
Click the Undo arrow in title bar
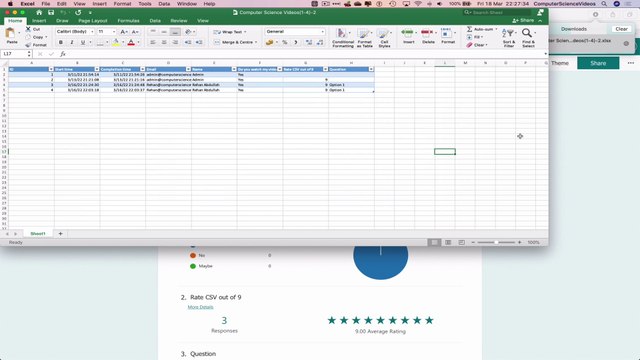tap(63, 12)
